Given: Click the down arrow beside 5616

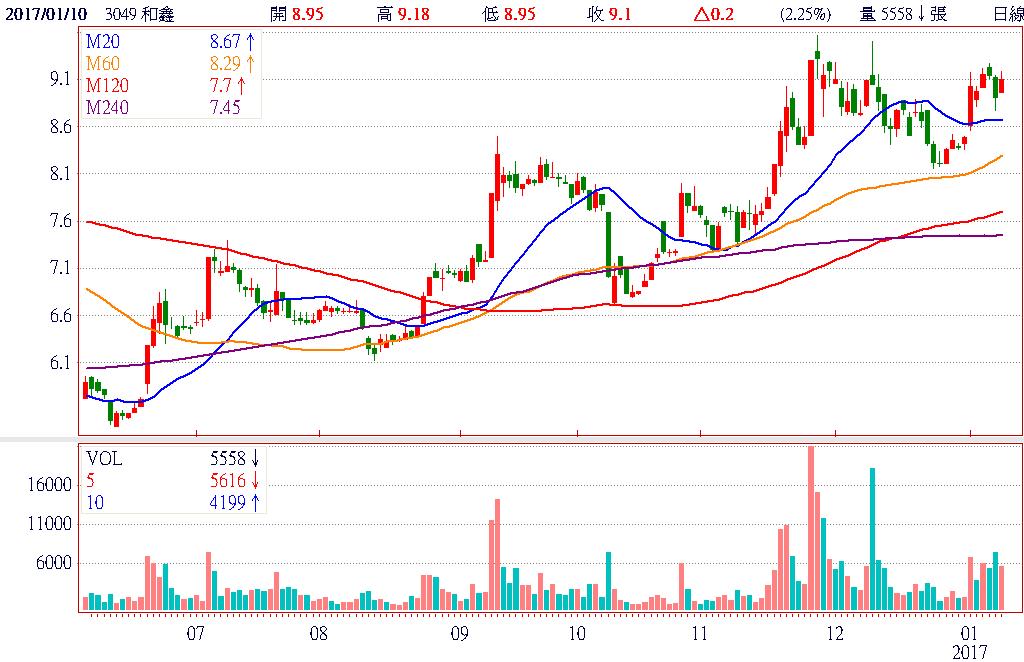Looking at the screenshot, I should coord(255,480).
